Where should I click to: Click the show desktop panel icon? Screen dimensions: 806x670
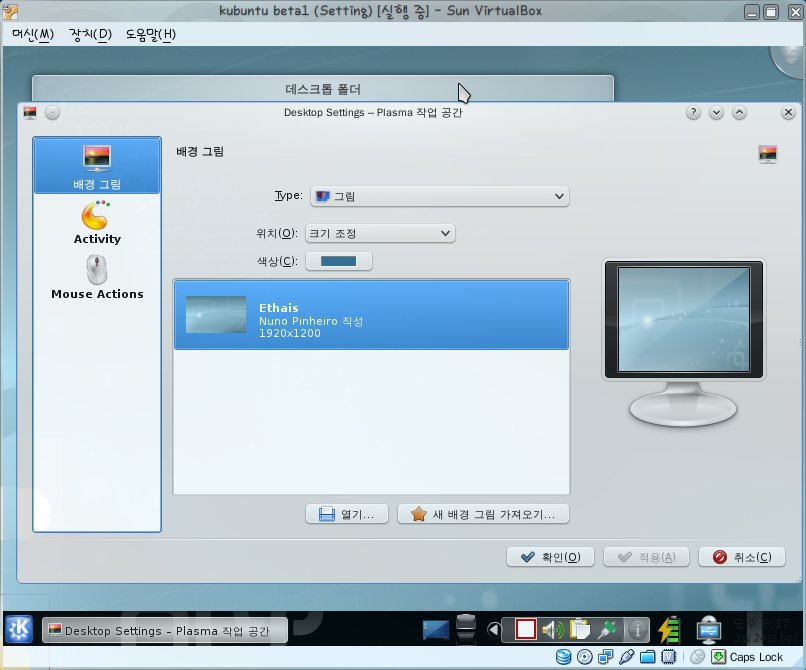click(x=435, y=629)
